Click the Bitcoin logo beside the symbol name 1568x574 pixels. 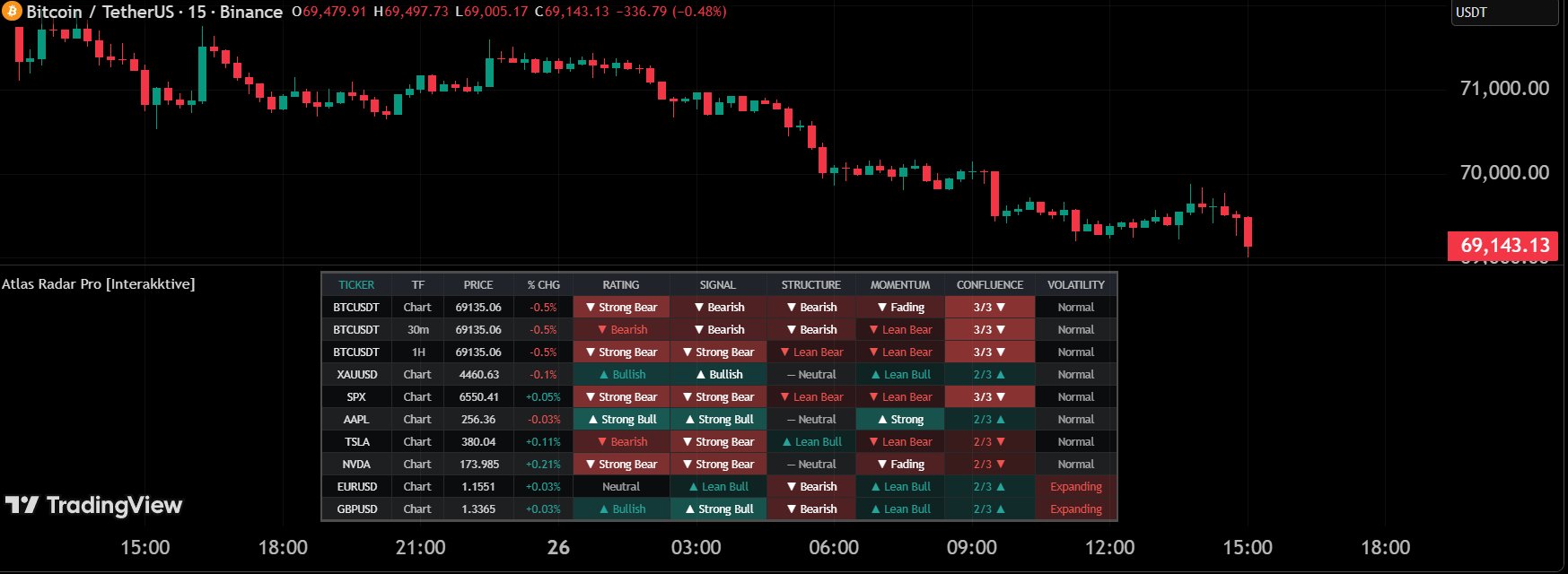pos(12,12)
